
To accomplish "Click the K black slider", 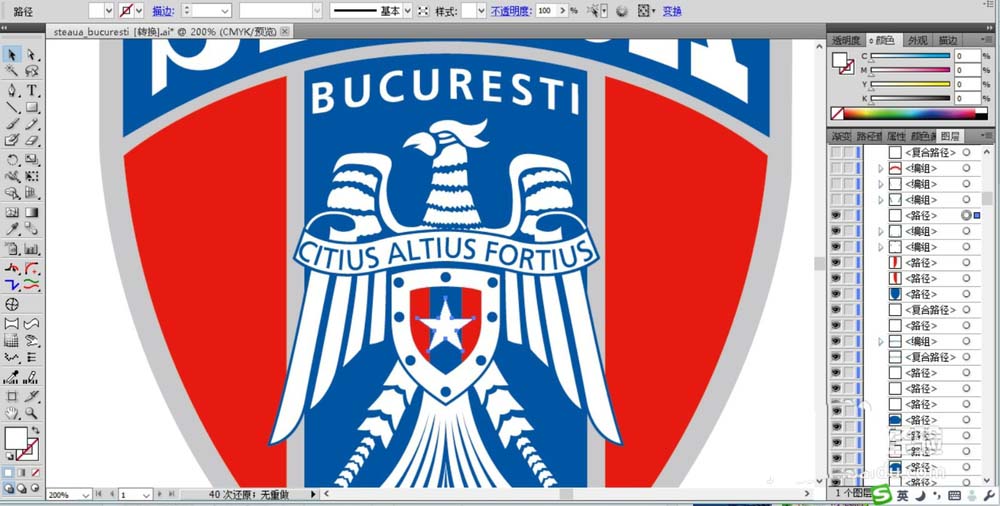I will tap(910, 99).
